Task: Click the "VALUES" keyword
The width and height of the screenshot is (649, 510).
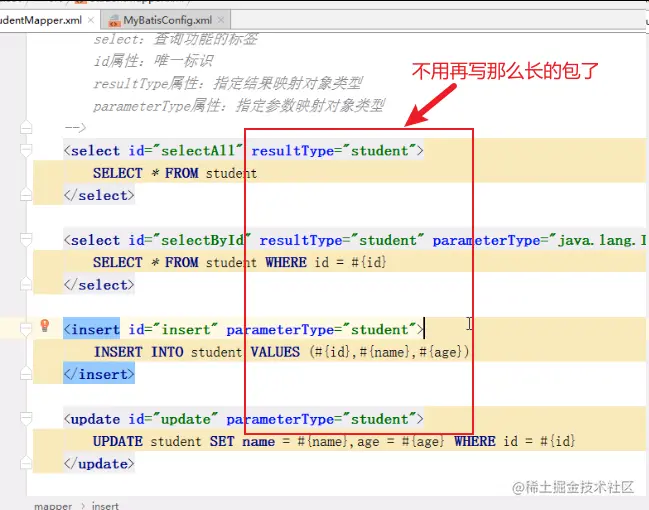Action: tap(275, 352)
